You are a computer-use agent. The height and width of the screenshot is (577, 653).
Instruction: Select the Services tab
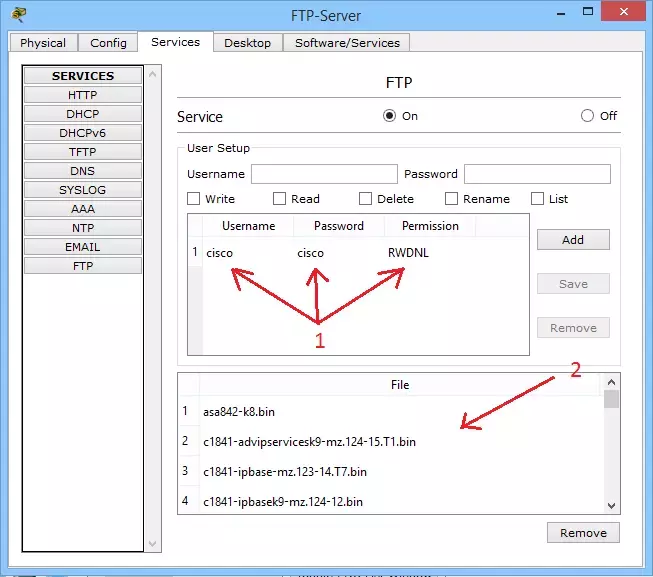[x=175, y=42]
